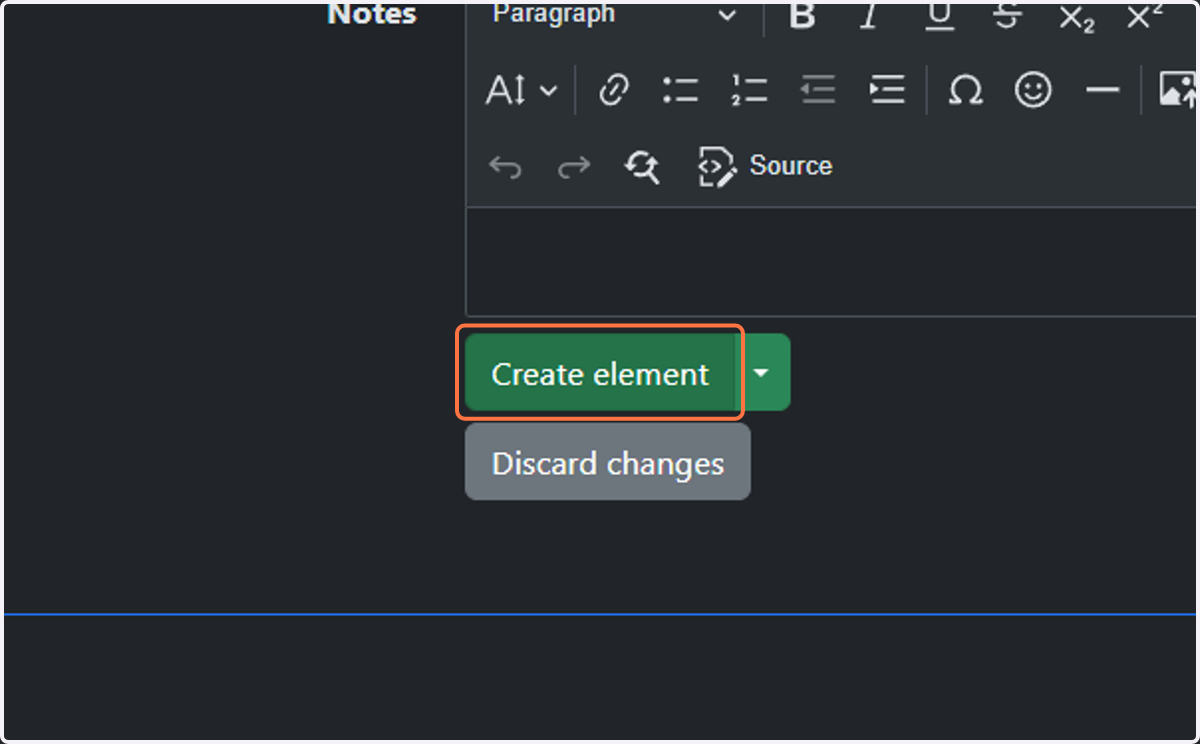Open the emoji picker
The width and height of the screenshot is (1200, 744).
tap(1033, 91)
